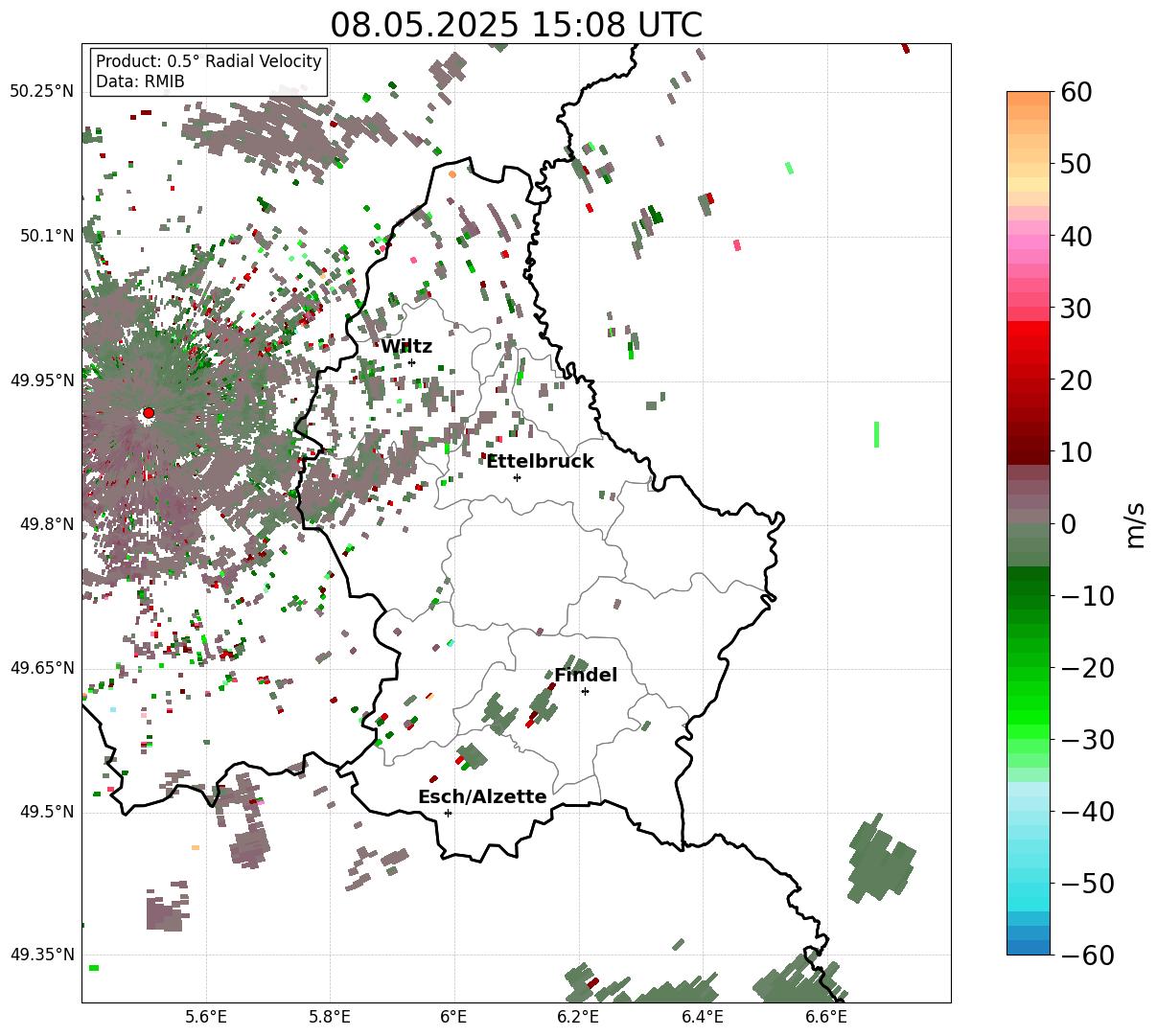Screen dimensions: 1157x1036
Task: Click the −60 value on the colorbar
Action: click(x=1087, y=955)
